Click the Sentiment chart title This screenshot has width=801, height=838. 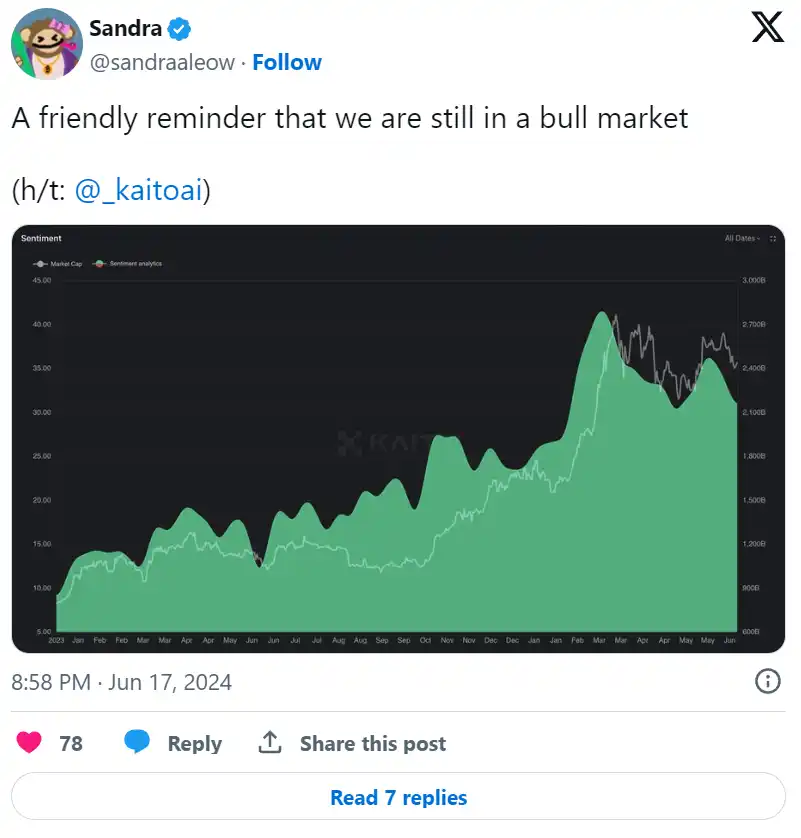(x=41, y=238)
